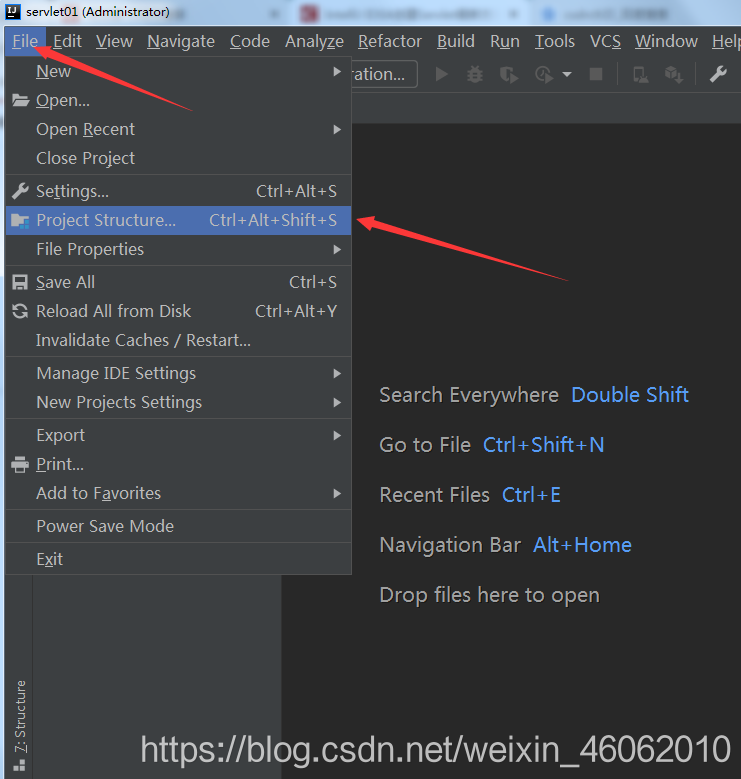The image size is (741, 779).
Task: Choose Invalidate Caches / Restart...
Action: (178, 340)
